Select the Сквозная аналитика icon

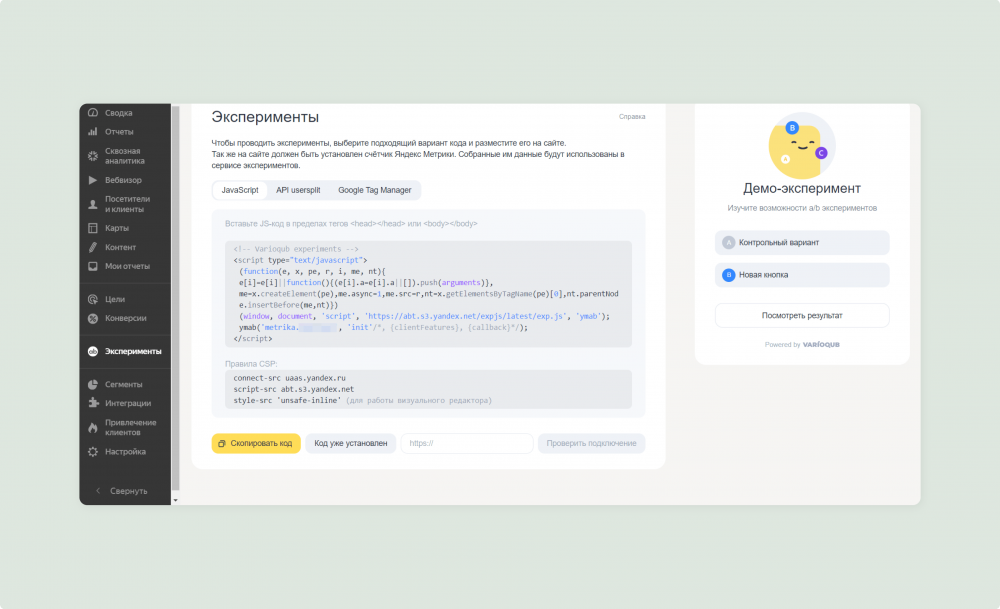pyautogui.click(x=92, y=156)
